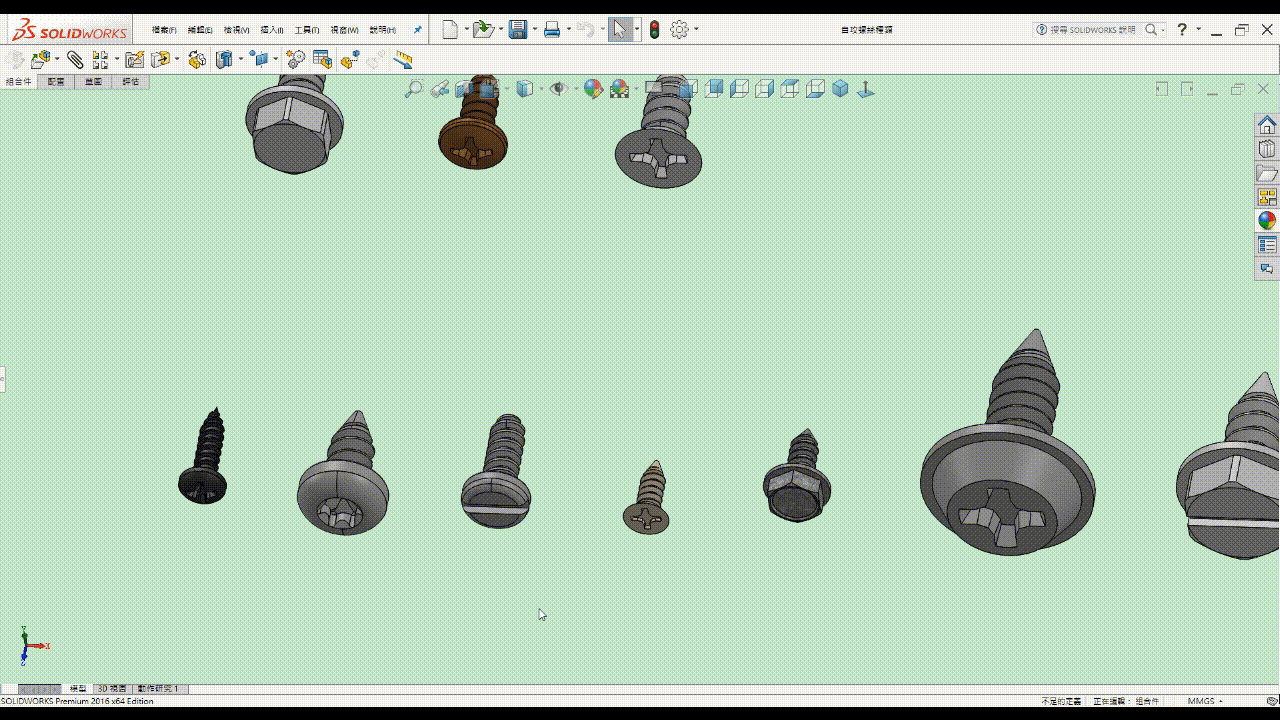
Task: Open the MMGS unit system dropdown
Action: click(x=1205, y=701)
